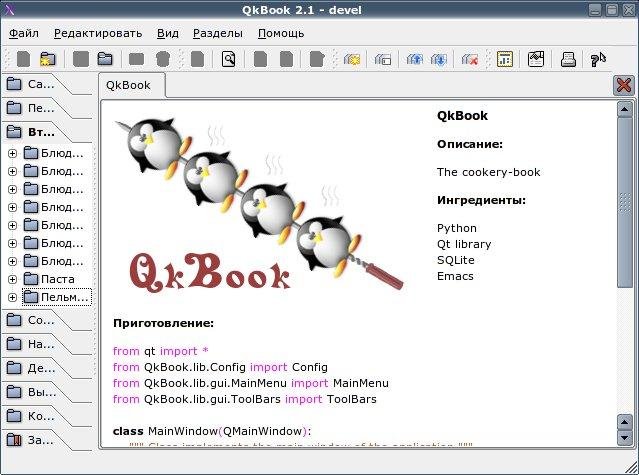
Task: Open window menu icon in title bar
Action: (x=9, y=9)
